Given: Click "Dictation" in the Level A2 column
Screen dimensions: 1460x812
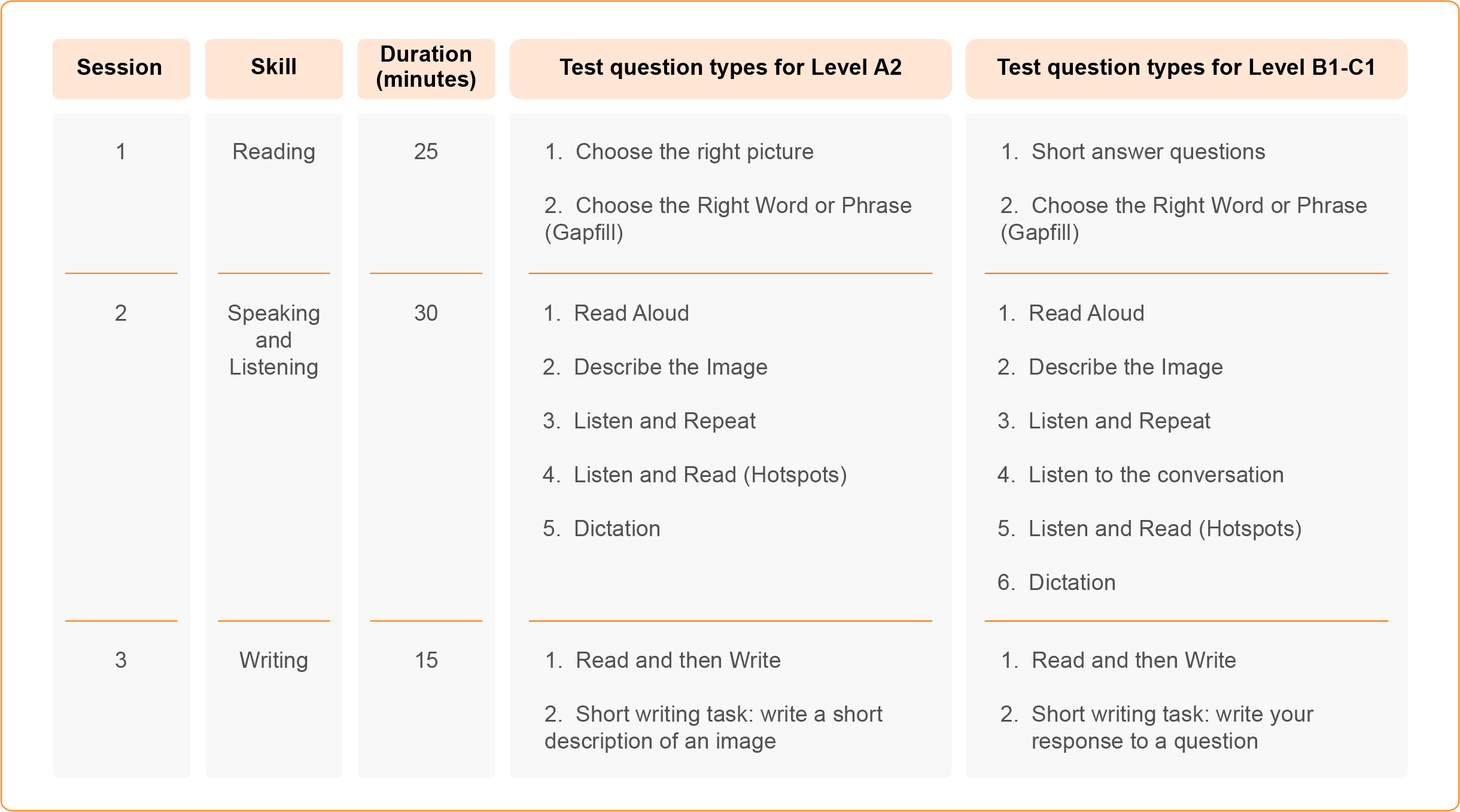Looking at the screenshot, I should [x=617, y=529].
